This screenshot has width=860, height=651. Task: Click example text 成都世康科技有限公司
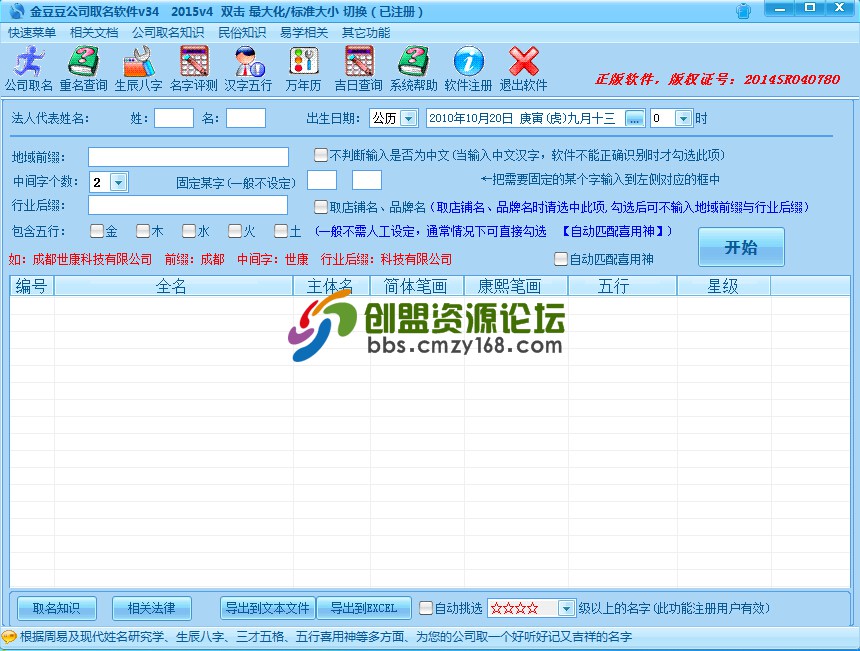(92, 259)
